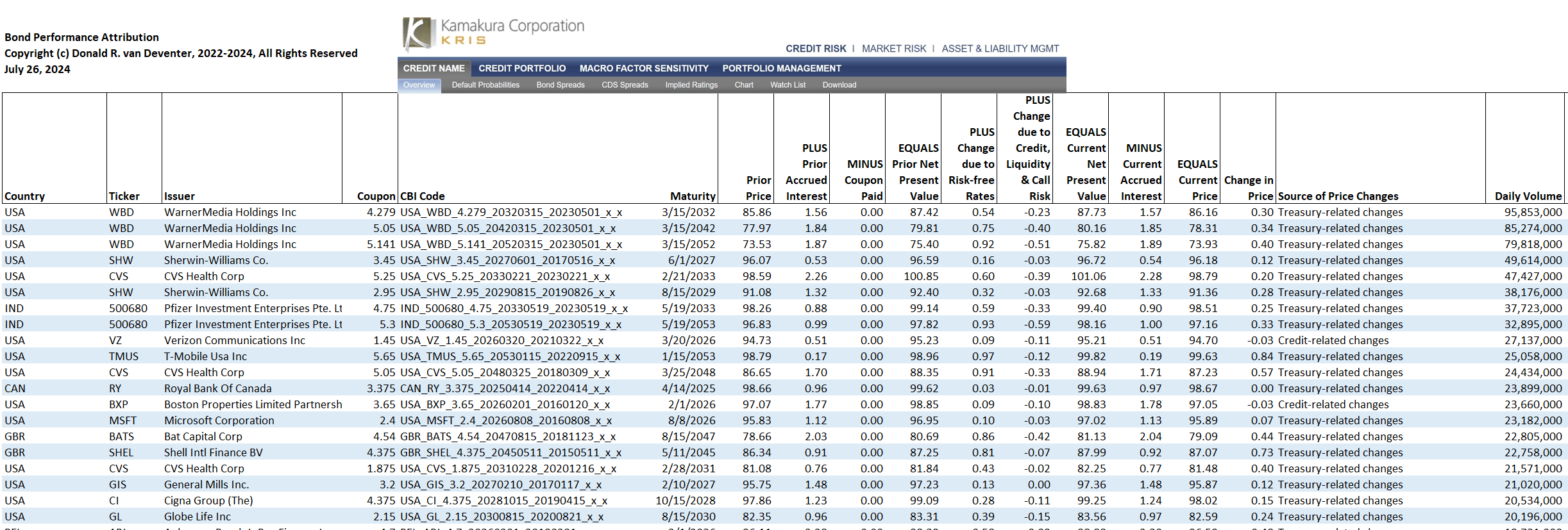Click Globe Life Inc issuer cell
The height and width of the screenshot is (530, 1568).
(198, 517)
